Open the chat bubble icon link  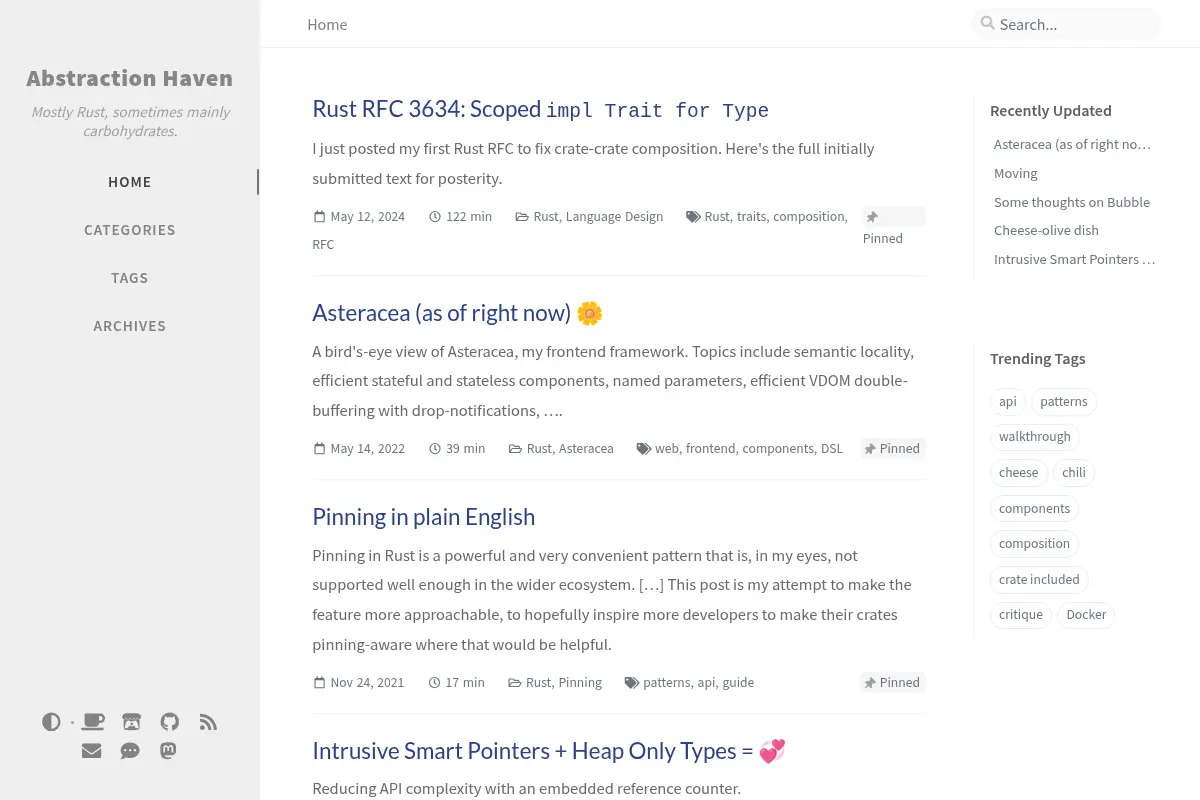click(x=130, y=750)
